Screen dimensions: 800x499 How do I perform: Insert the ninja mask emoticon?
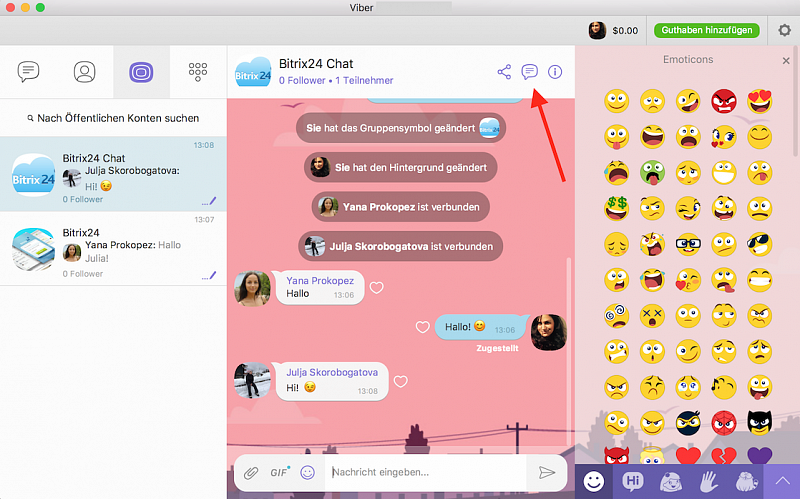point(688,422)
